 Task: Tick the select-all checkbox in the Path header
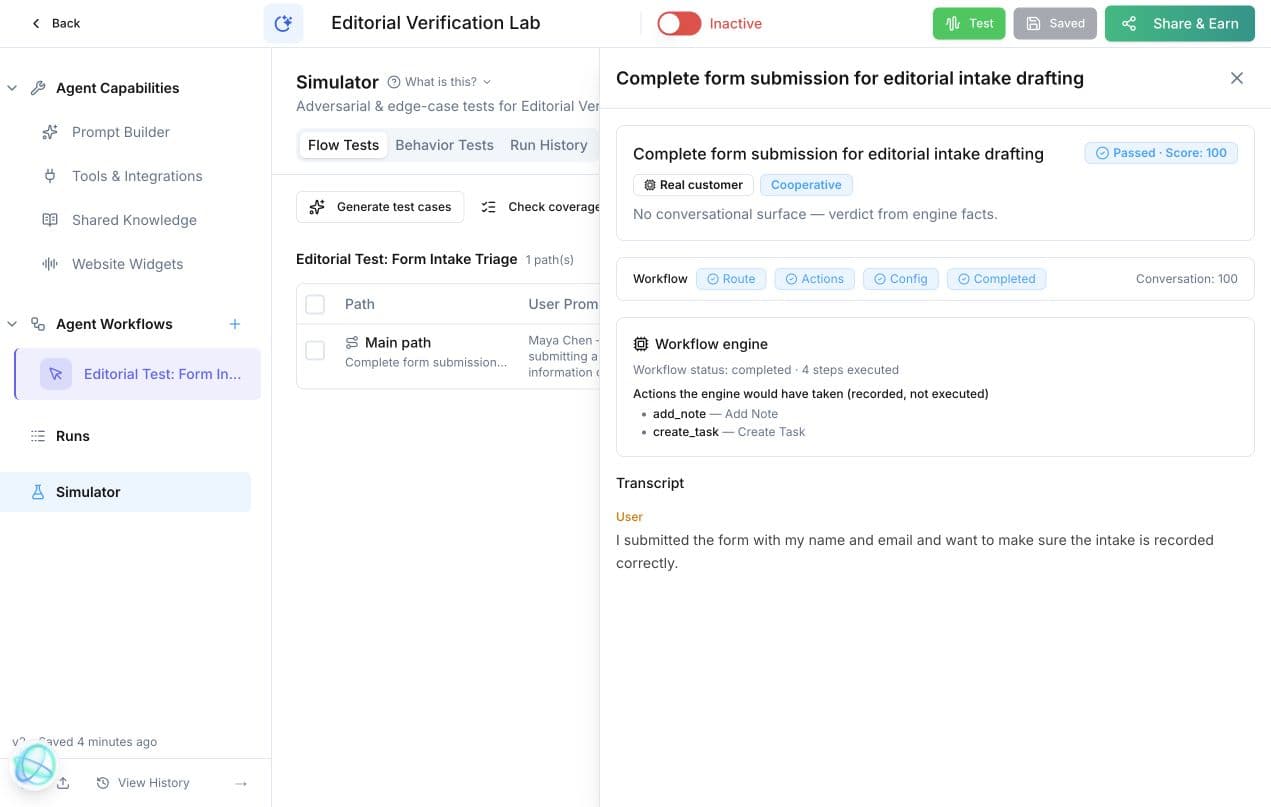pyautogui.click(x=315, y=304)
